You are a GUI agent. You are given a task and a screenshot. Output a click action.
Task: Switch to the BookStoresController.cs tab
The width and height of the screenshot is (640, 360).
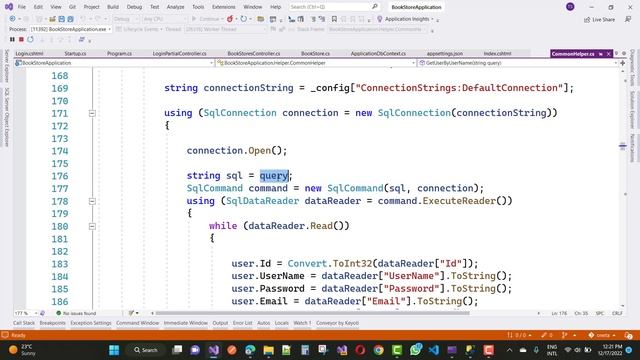tap(254, 53)
